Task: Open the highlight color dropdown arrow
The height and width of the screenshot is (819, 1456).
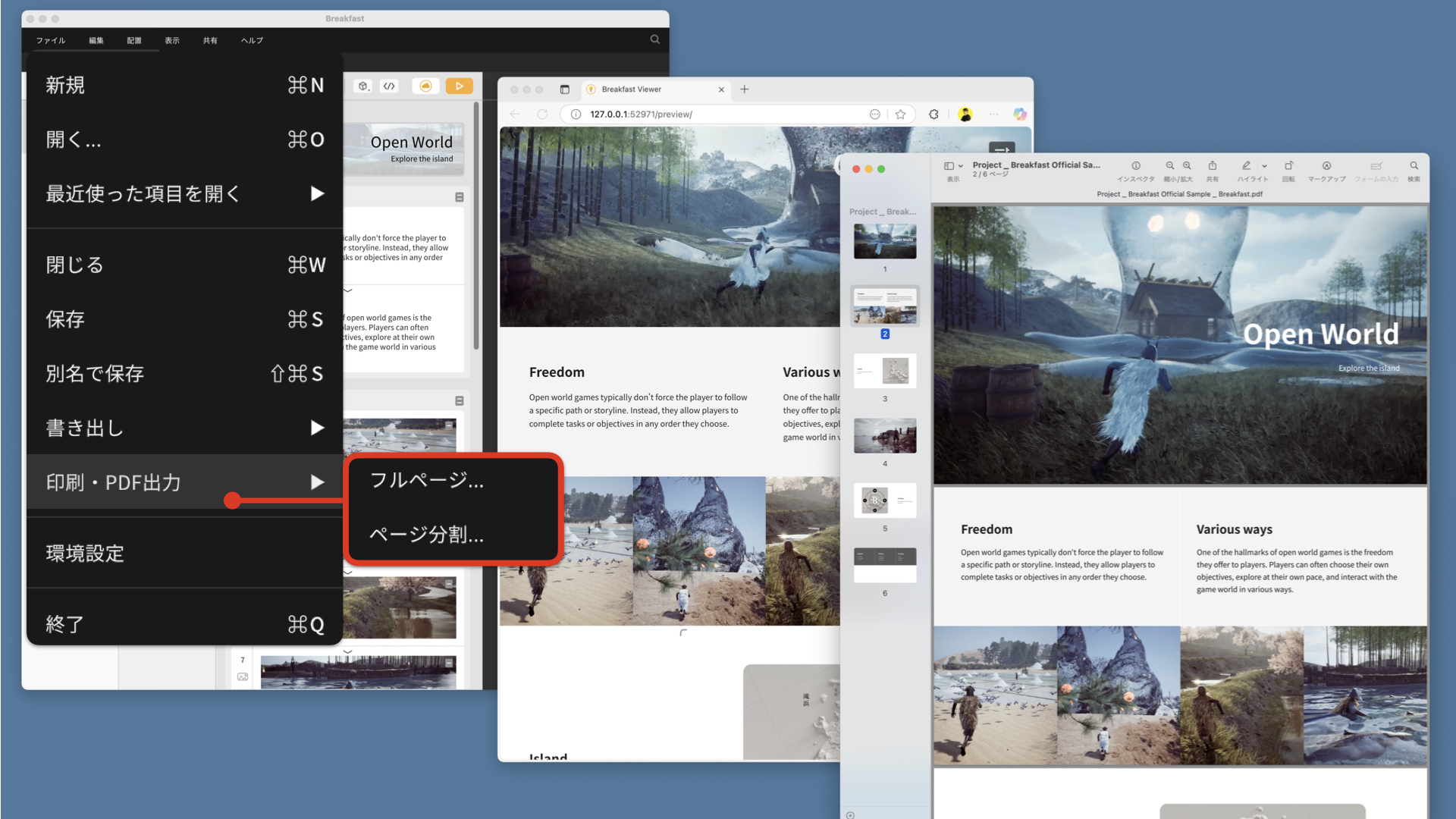Action: (x=1264, y=166)
